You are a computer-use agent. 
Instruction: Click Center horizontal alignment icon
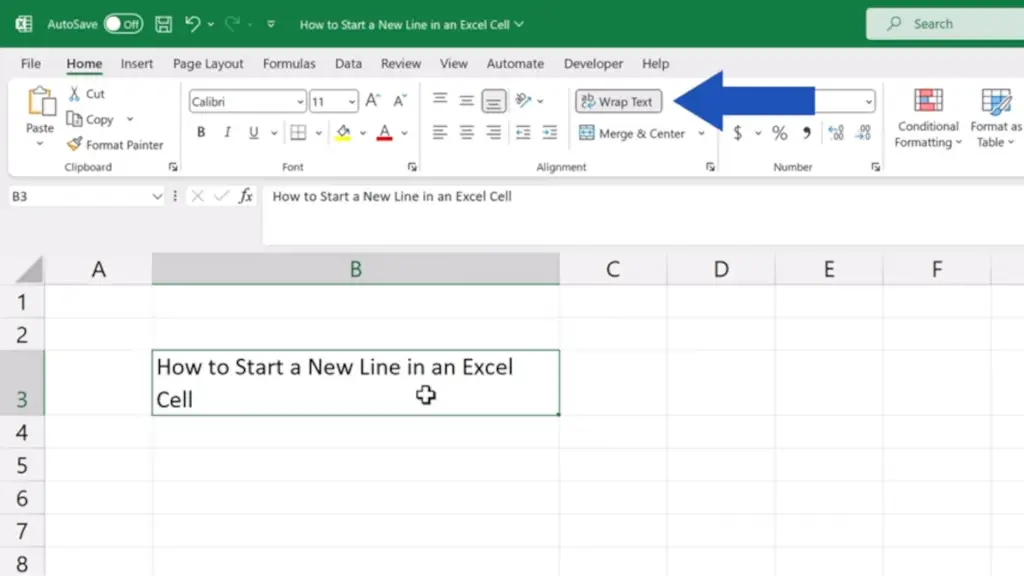tap(466, 133)
